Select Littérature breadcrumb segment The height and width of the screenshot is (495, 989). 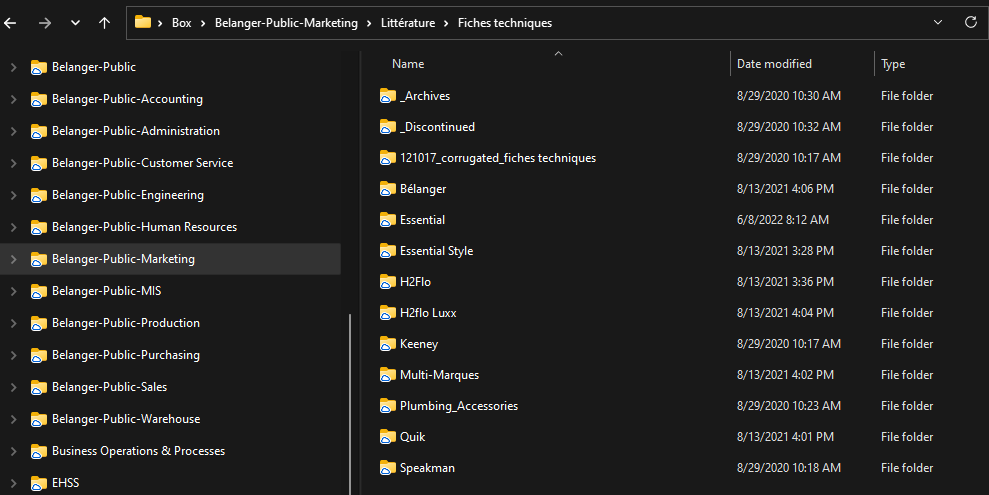click(x=408, y=23)
